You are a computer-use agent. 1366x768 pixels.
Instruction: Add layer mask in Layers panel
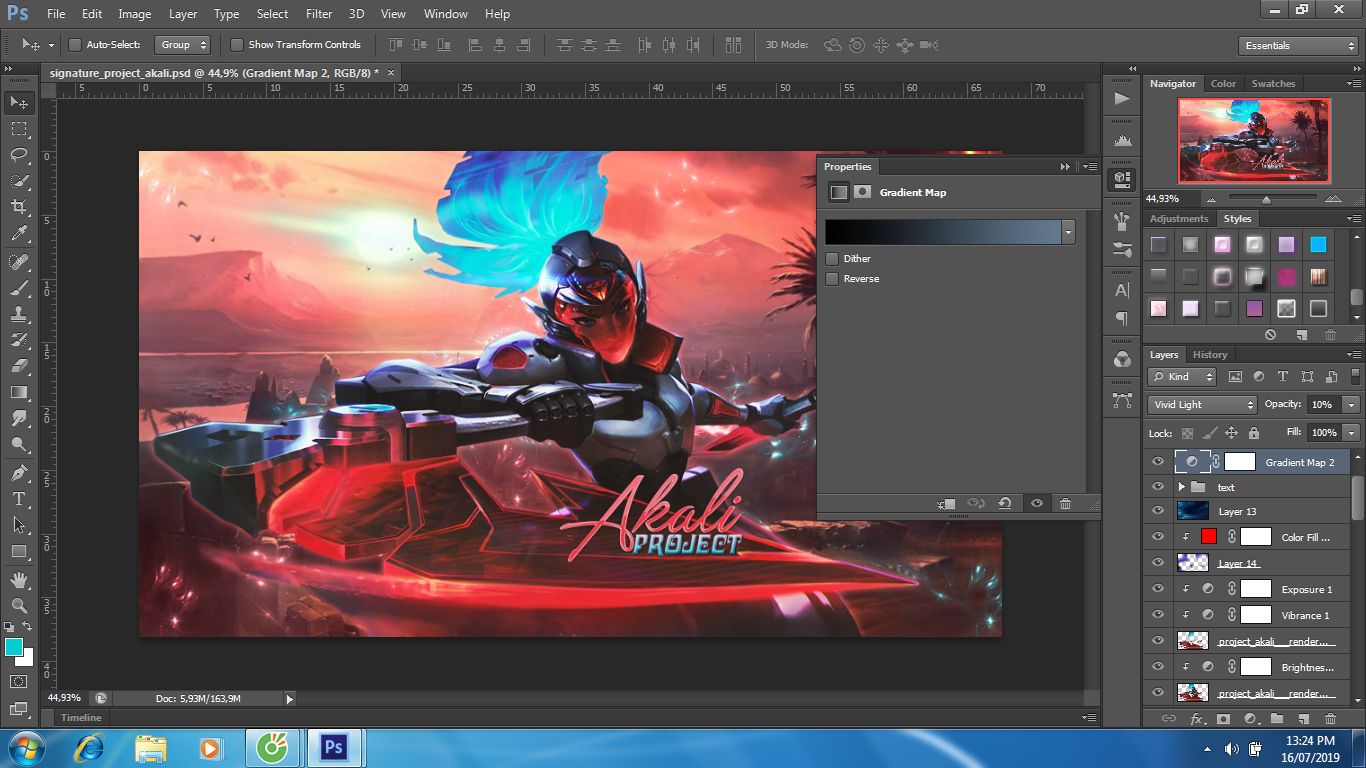click(x=1223, y=718)
